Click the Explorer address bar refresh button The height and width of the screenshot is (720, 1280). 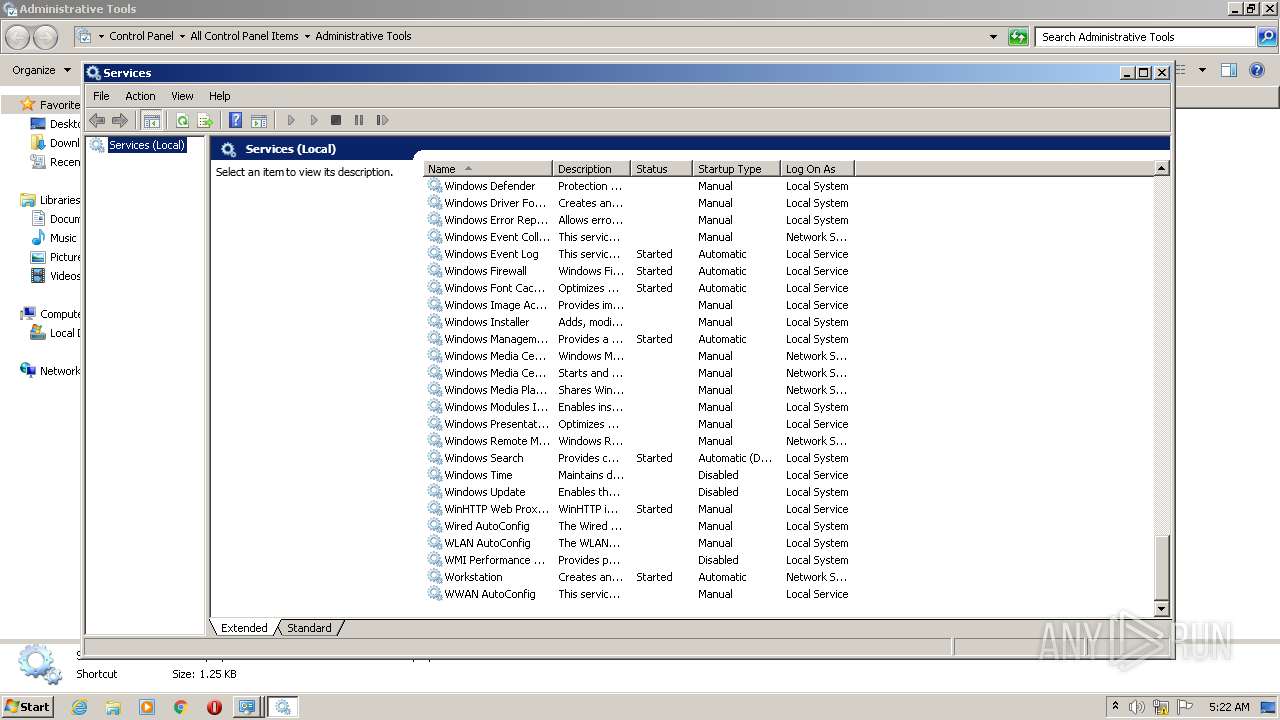(x=1018, y=37)
